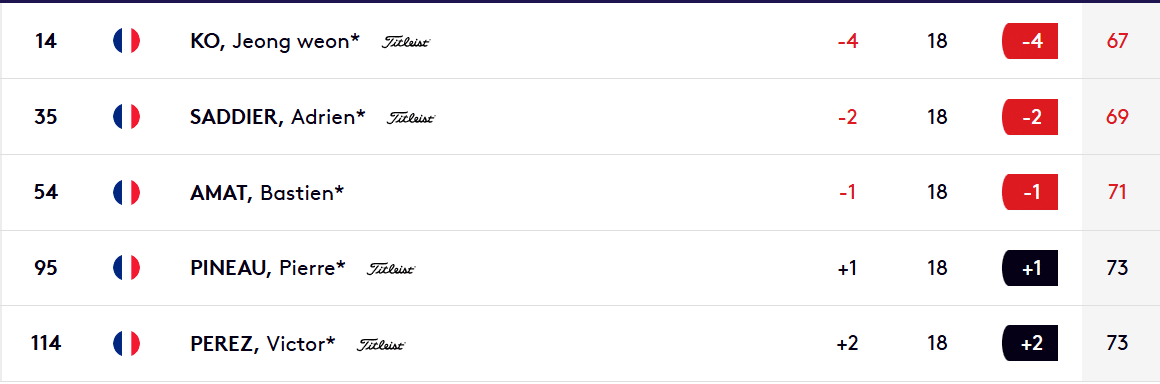Click position number 114
This screenshot has height=384, width=1160.
[x=46, y=343]
